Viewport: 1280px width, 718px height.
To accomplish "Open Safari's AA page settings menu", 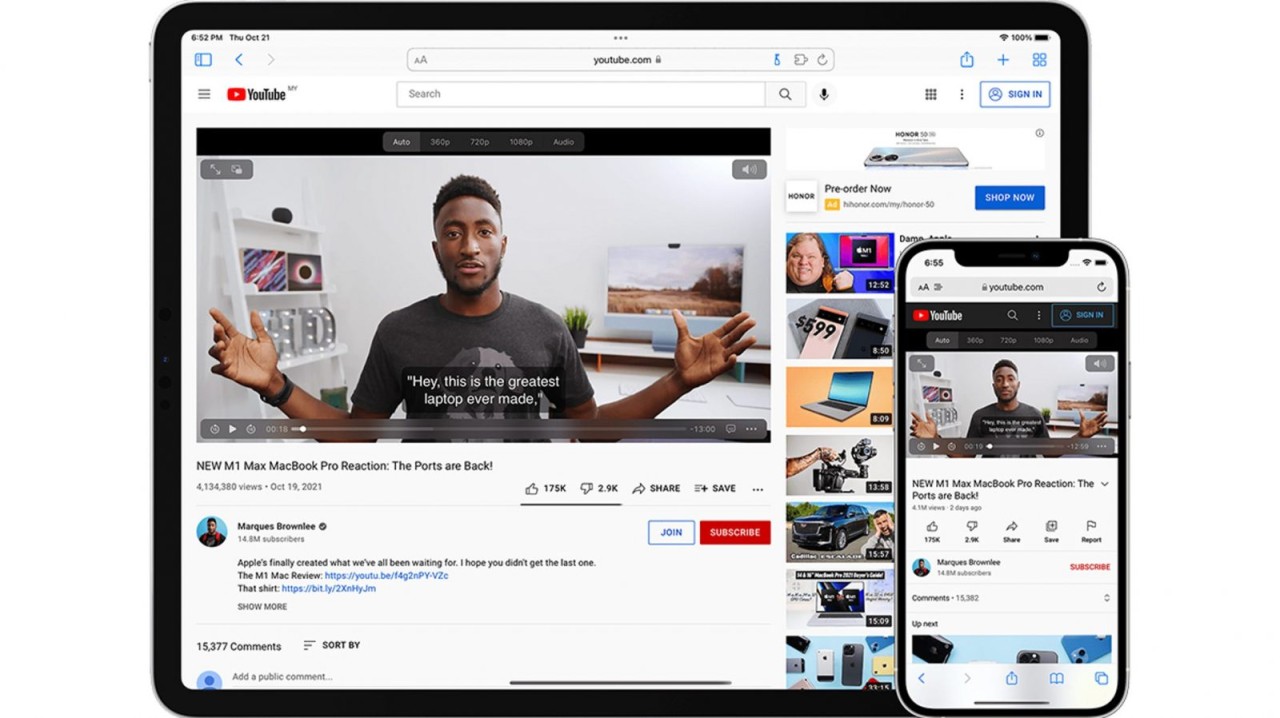I will [x=420, y=59].
